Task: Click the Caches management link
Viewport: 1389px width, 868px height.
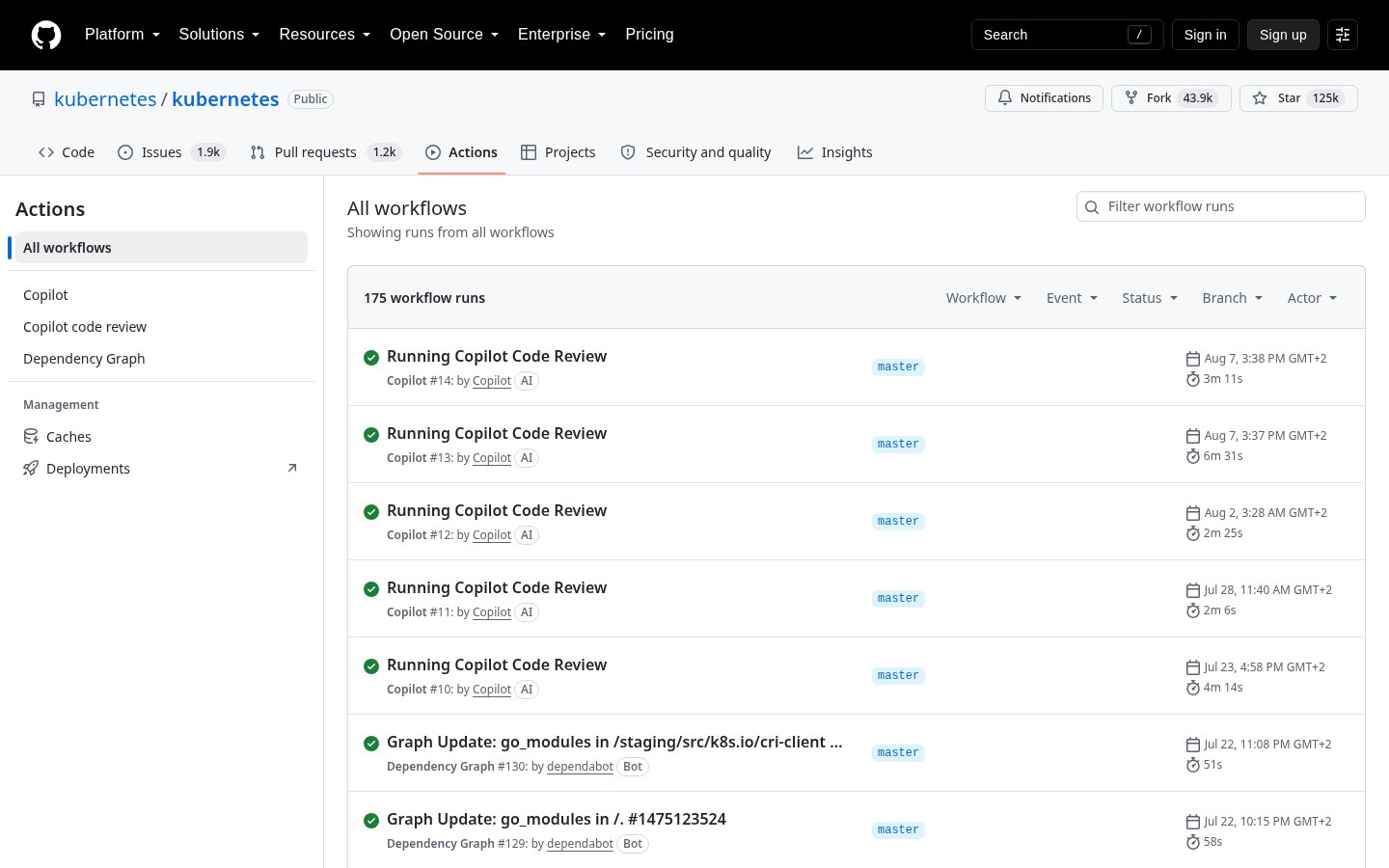Action: pos(161,437)
